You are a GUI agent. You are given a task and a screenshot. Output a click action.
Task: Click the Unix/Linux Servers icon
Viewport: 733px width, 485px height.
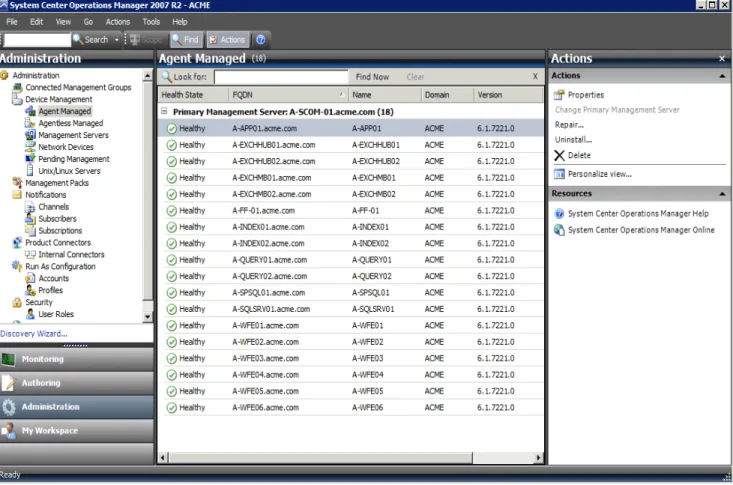tap(30, 171)
